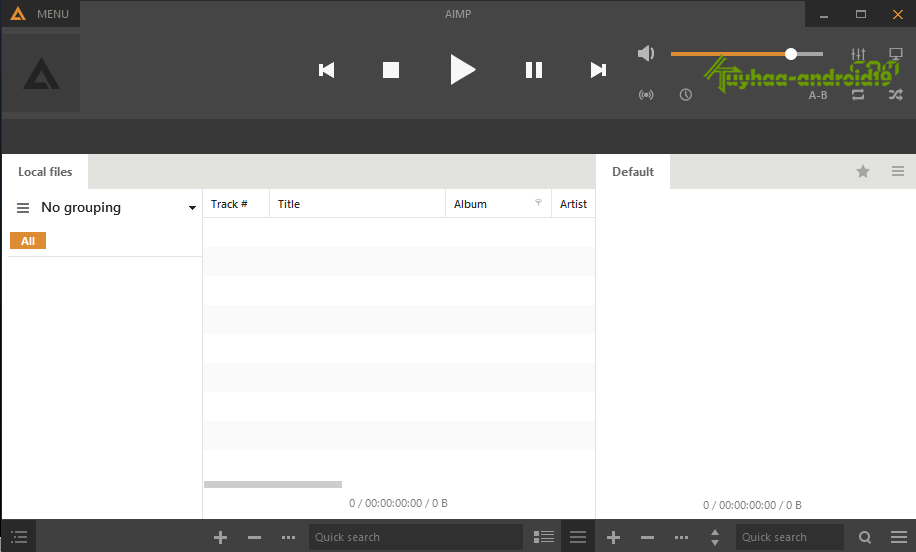Sort by Artist column

(574, 204)
